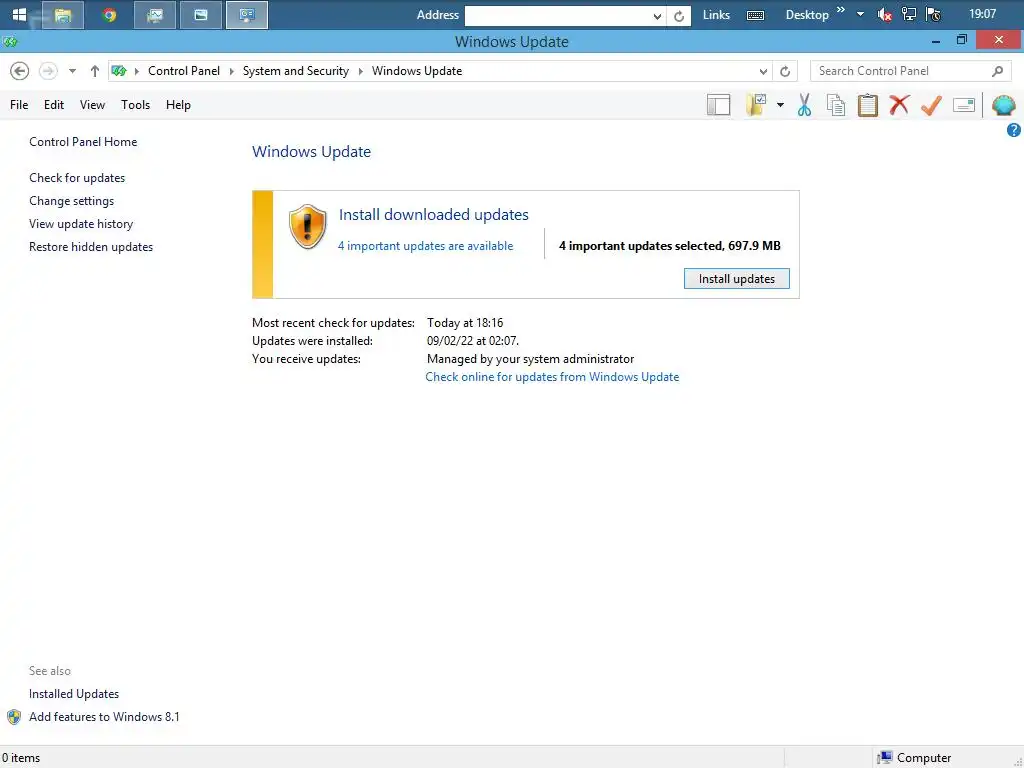Viewport: 1024px width, 768px height.
Task: Show hidden tray icons arrow
Action: click(x=860, y=14)
